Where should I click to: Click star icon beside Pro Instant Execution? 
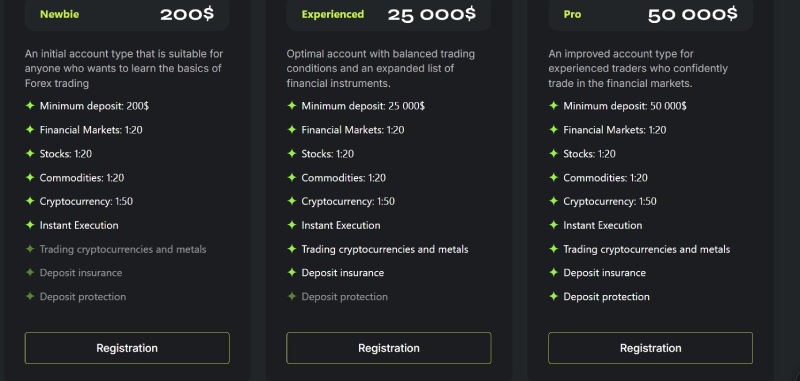click(554, 225)
